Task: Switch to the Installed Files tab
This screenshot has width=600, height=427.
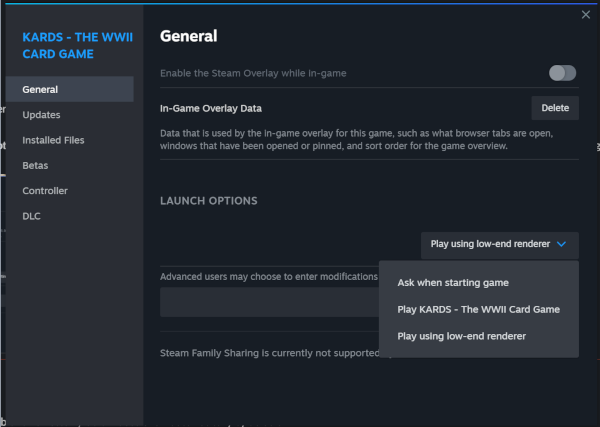Action: [54, 140]
